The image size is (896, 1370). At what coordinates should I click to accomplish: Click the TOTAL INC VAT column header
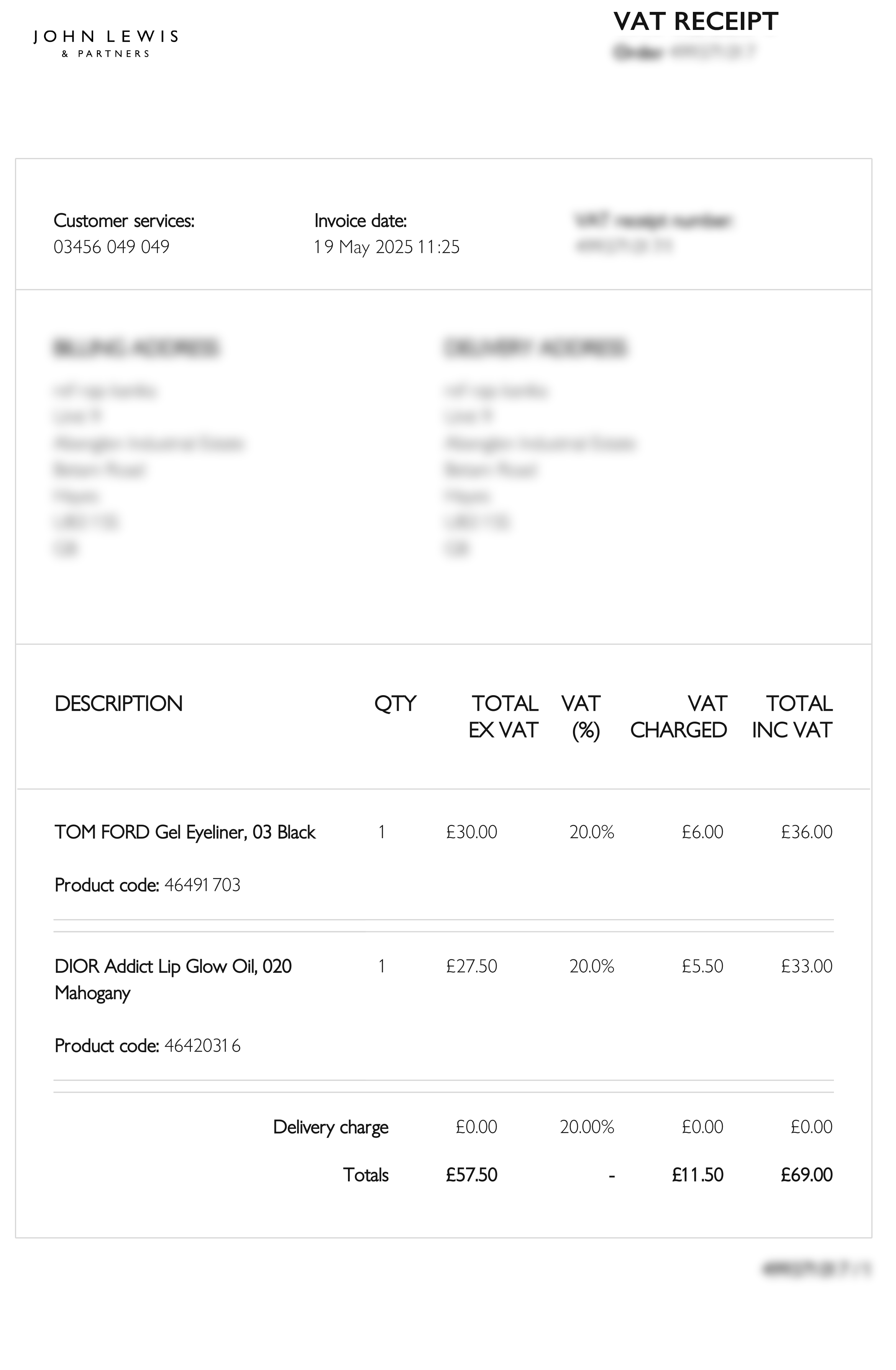[x=792, y=717]
